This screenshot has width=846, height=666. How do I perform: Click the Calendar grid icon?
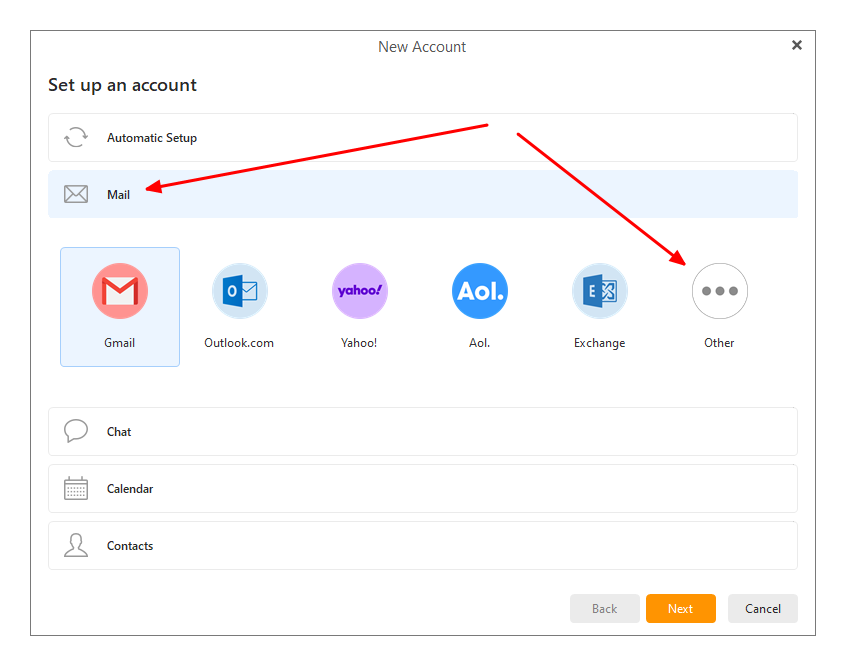tap(76, 488)
